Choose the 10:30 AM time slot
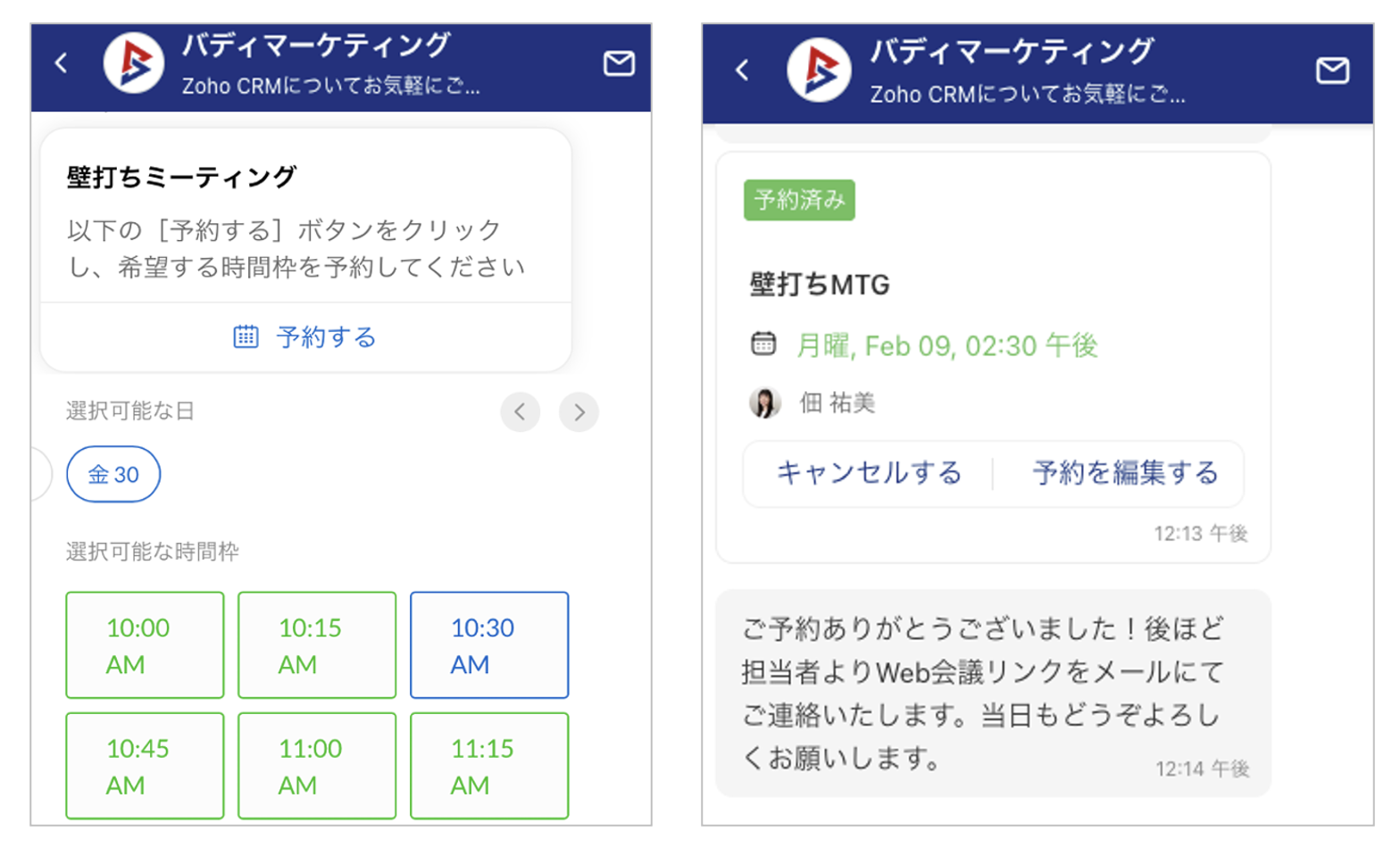The width and height of the screenshot is (1400, 848). (x=489, y=644)
